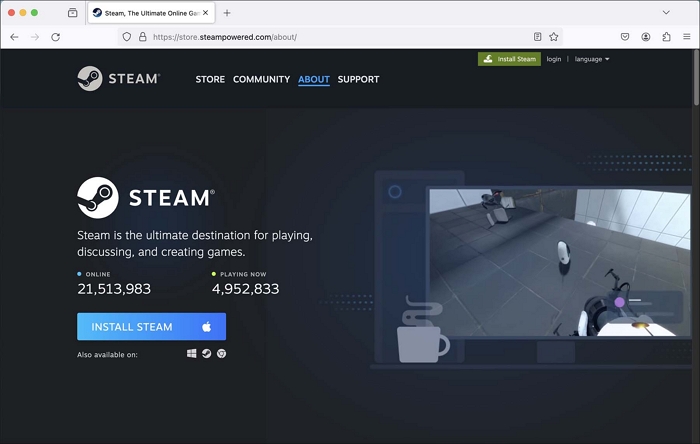This screenshot has height=444, width=700.
Task: Click the PLAYING NOW count 4,952,833
Action: click(x=246, y=289)
